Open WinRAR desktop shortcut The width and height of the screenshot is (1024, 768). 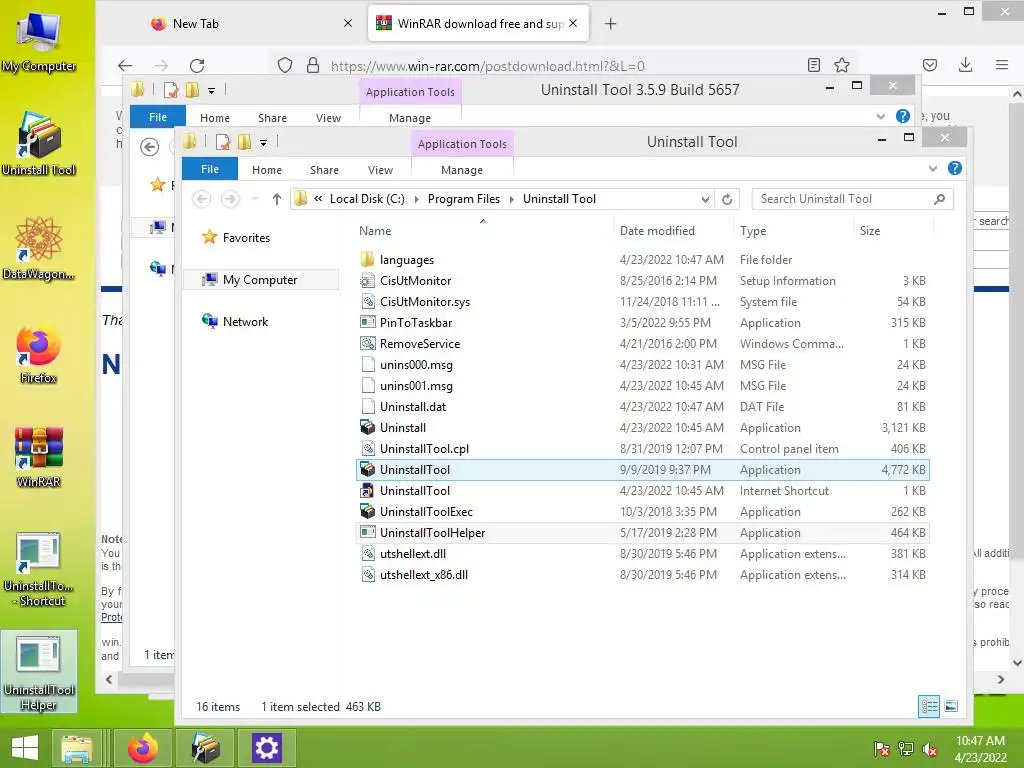[x=39, y=456]
